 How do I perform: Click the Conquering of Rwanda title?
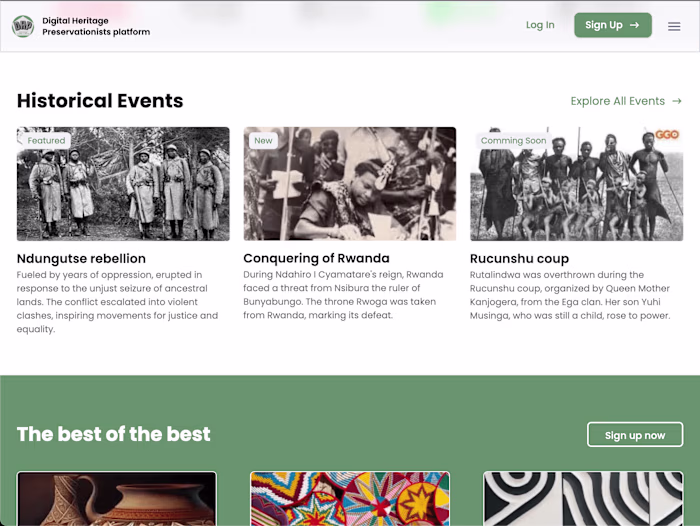tap(316, 258)
